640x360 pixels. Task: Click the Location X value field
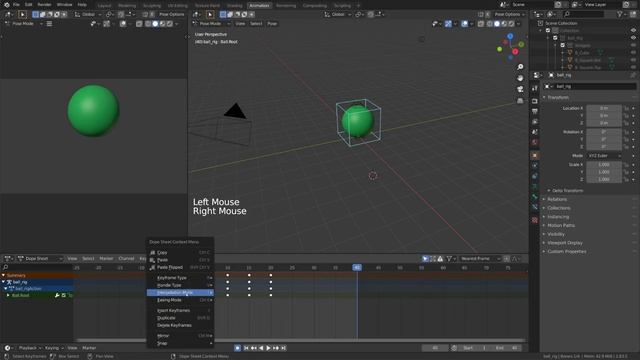(604, 108)
